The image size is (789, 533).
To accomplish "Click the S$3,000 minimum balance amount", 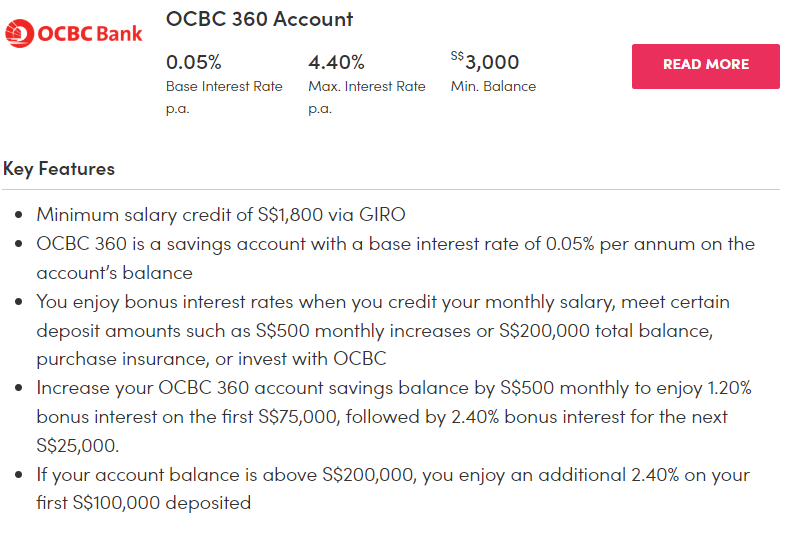I will click(491, 63).
